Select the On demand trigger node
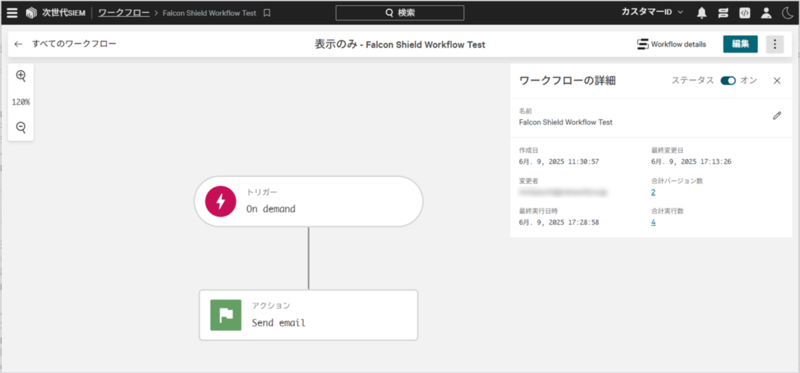 (308, 202)
